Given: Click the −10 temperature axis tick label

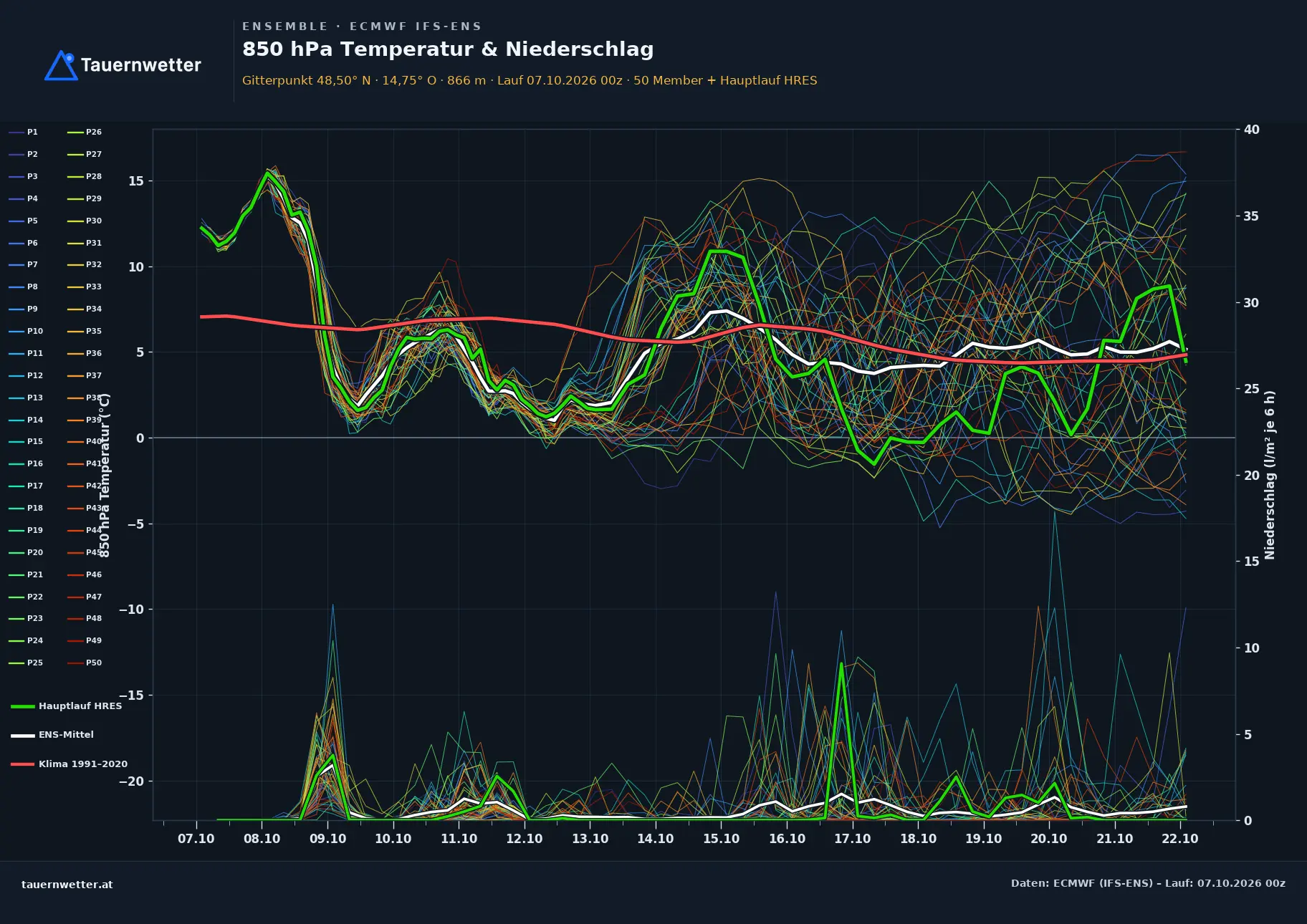Looking at the screenshot, I should pos(131,610).
